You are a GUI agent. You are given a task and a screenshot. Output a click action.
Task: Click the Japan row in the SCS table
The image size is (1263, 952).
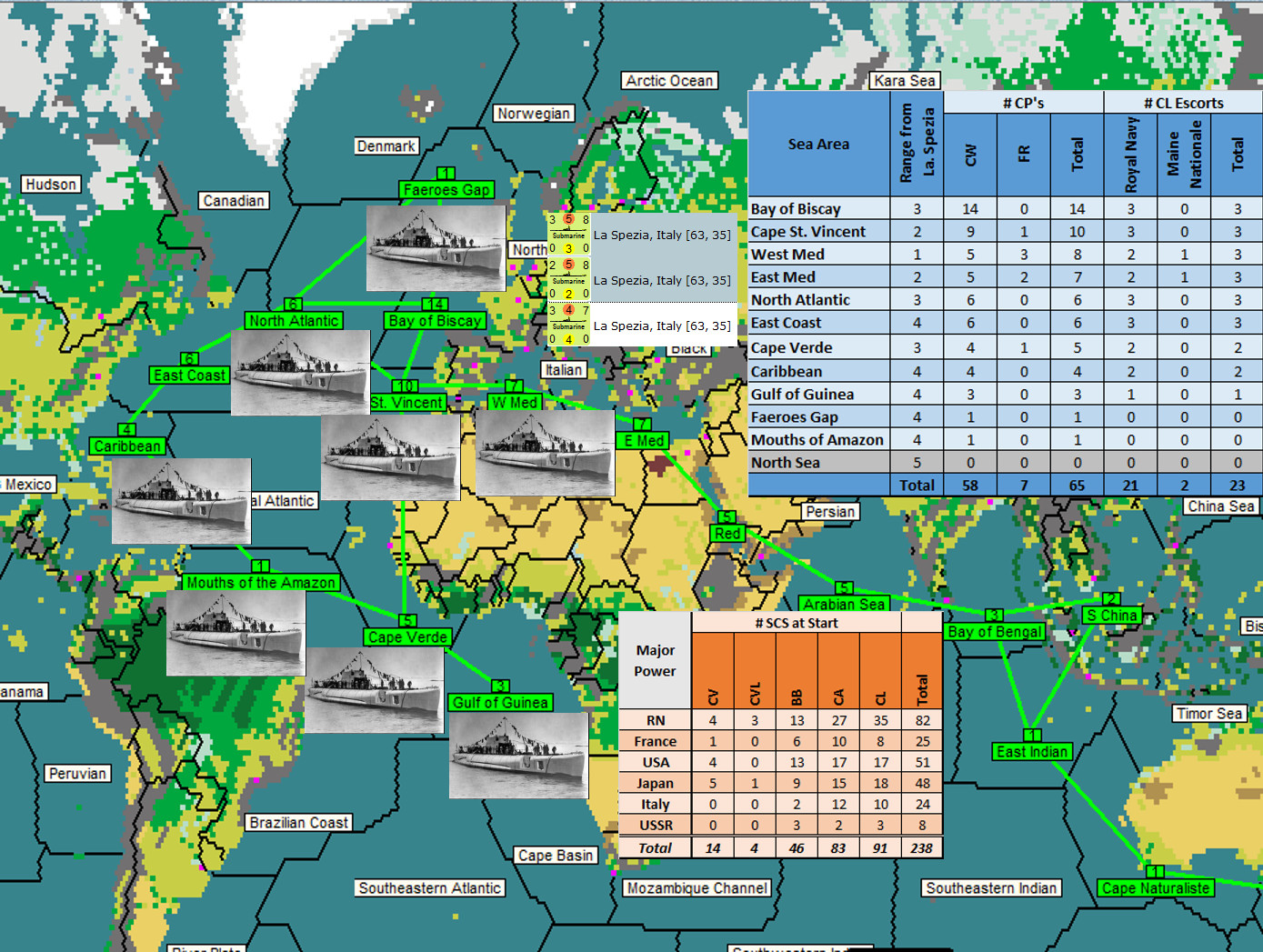click(x=780, y=784)
